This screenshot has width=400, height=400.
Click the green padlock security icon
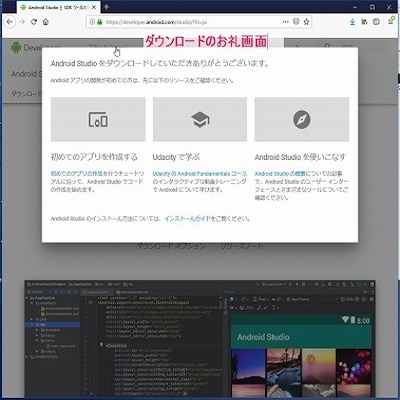tap(99, 22)
